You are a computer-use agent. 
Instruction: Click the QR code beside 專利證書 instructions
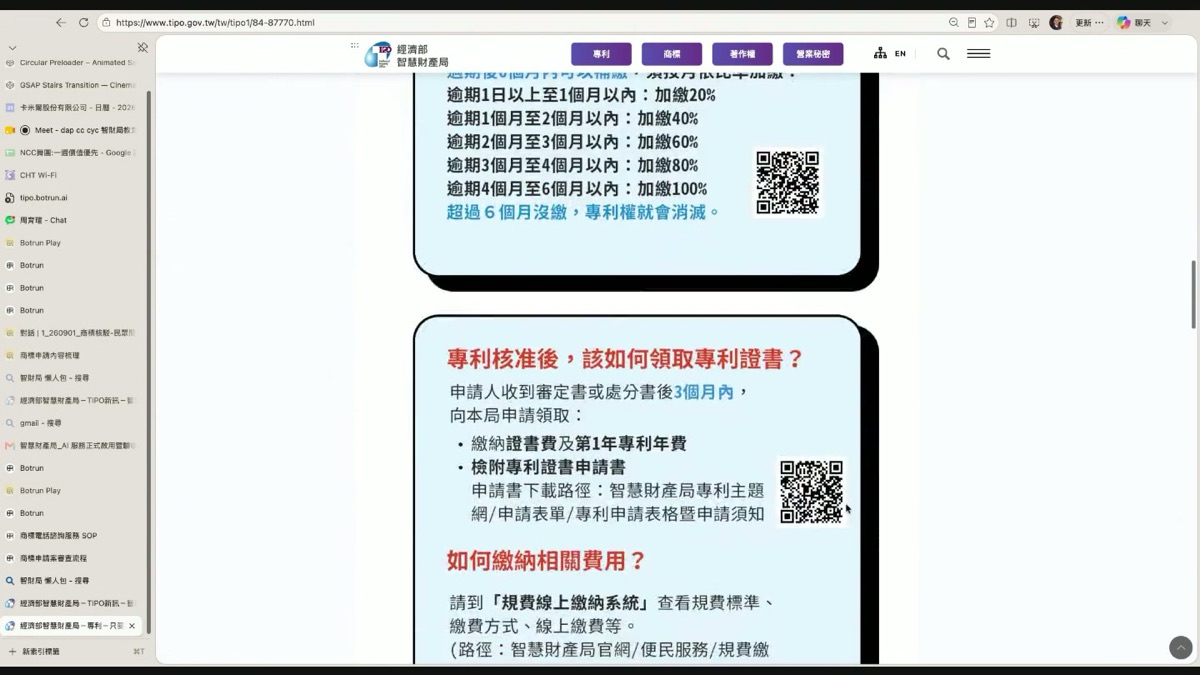pos(812,492)
